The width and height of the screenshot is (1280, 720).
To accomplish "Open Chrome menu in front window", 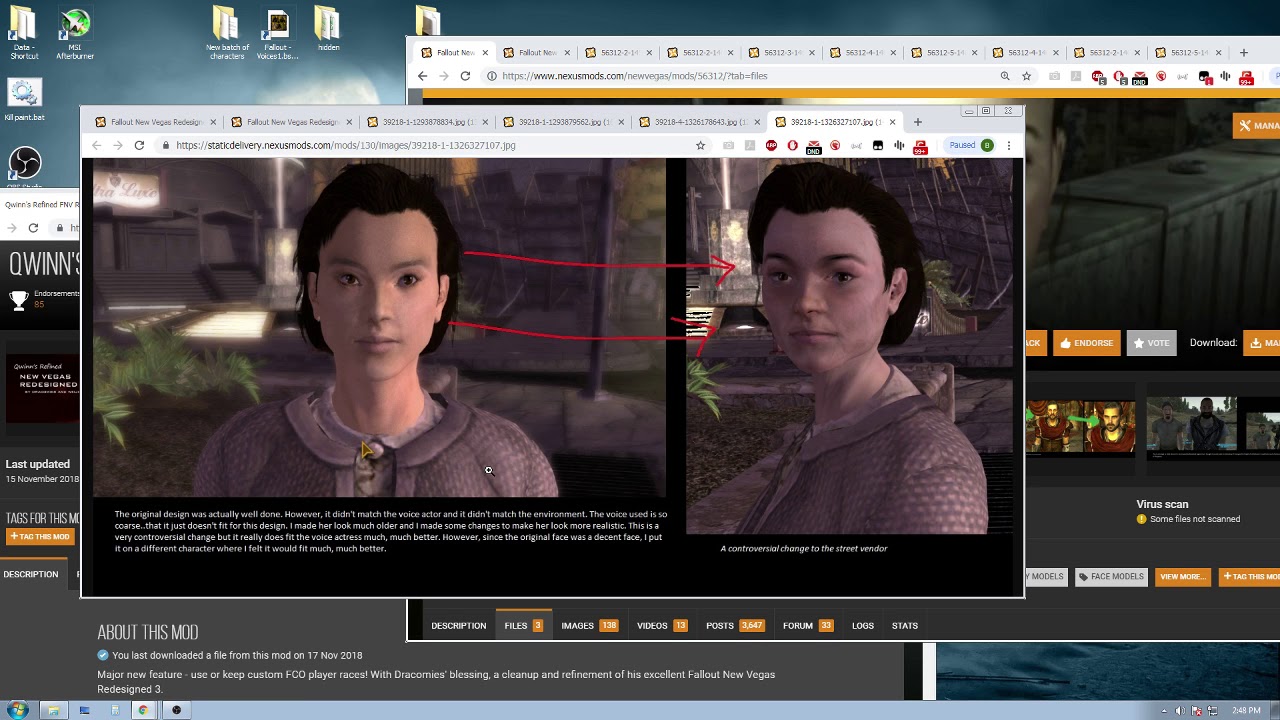I will coord(1008,145).
